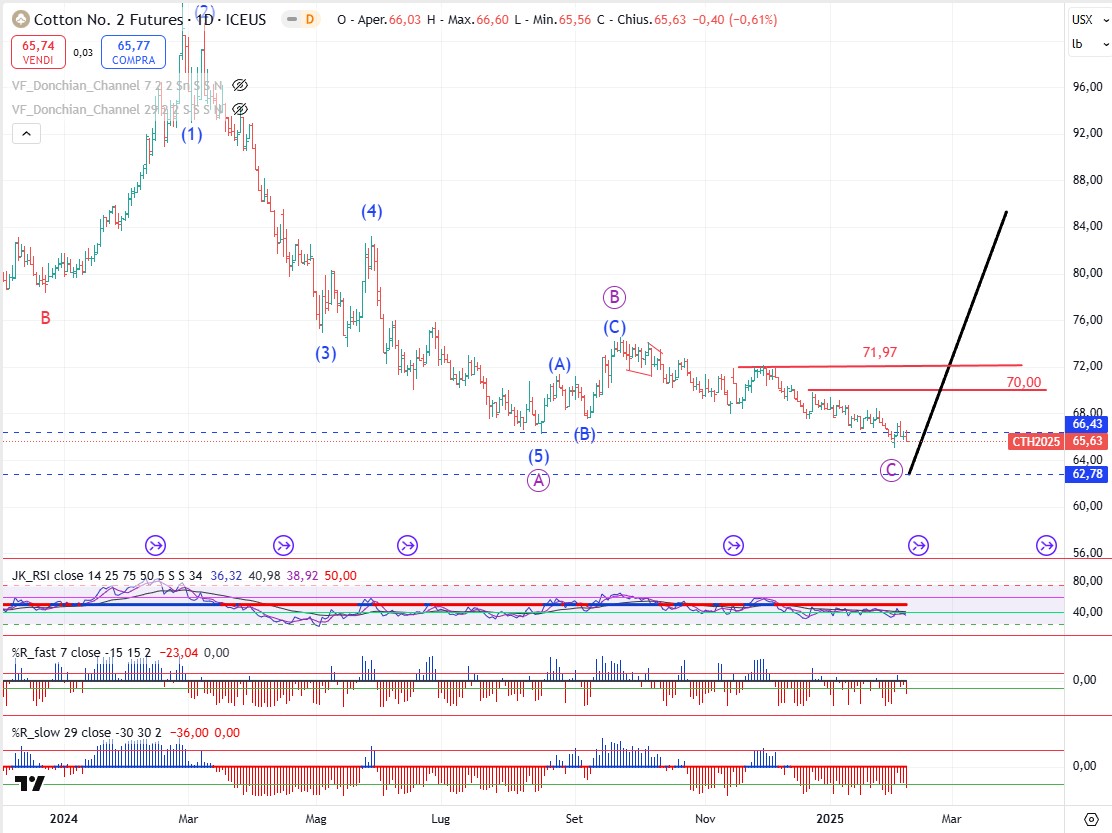Click the contract rollover marker near Lug
The image size is (1112, 833).
(x=407, y=546)
